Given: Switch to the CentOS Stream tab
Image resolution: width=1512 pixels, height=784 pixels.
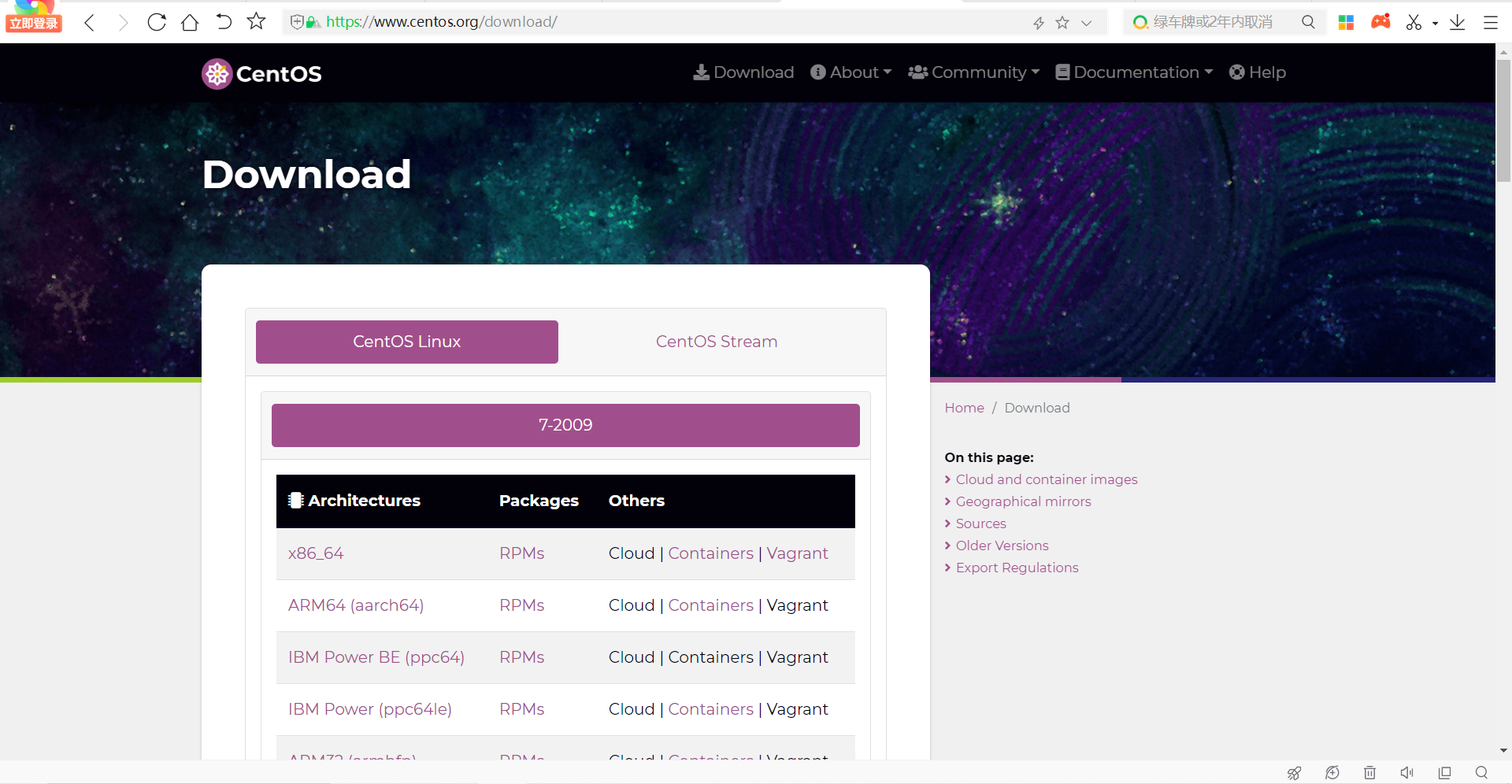Looking at the screenshot, I should tap(717, 342).
